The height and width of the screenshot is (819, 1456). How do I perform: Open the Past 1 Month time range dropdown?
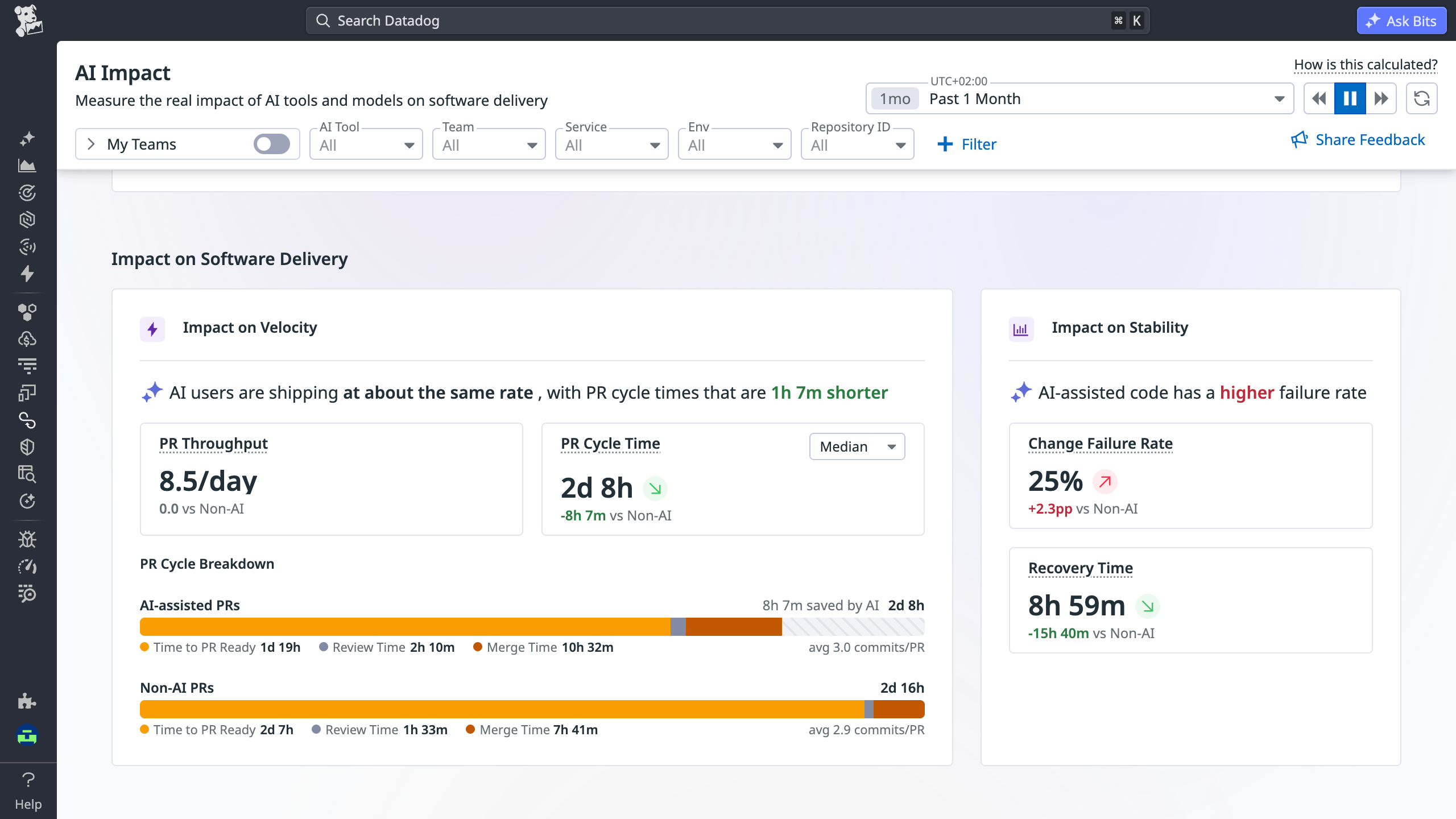point(1079,98)
